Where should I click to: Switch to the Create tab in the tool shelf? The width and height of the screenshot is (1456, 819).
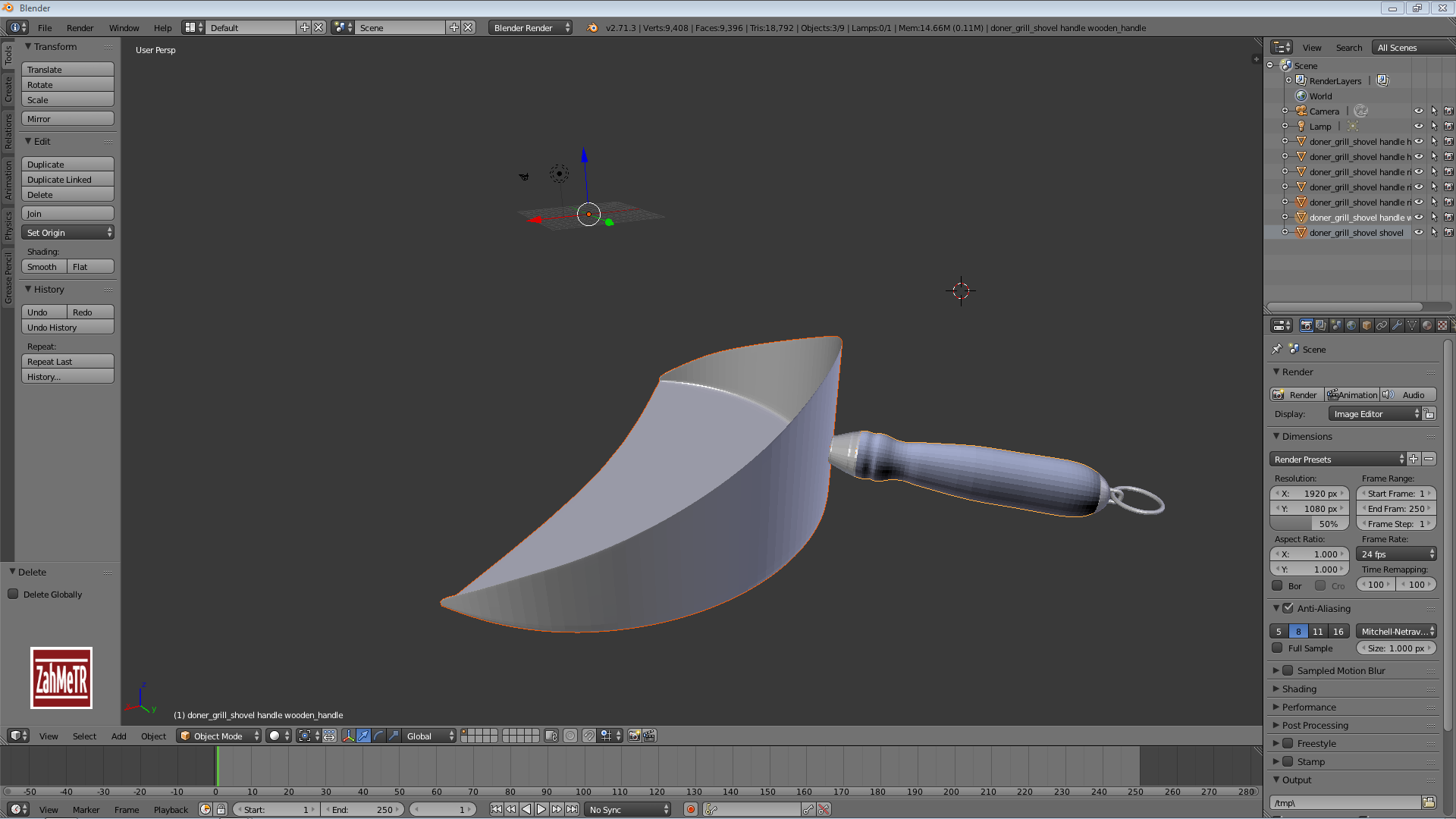[x=8, y=89]
